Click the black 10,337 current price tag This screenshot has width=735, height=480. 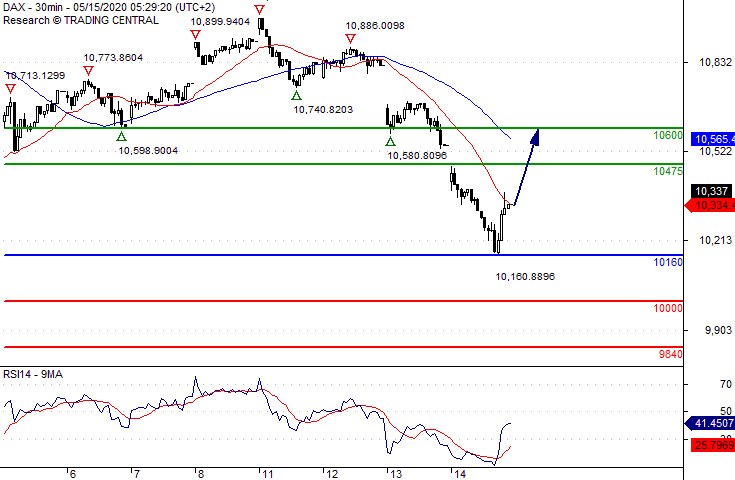(712, 191)
